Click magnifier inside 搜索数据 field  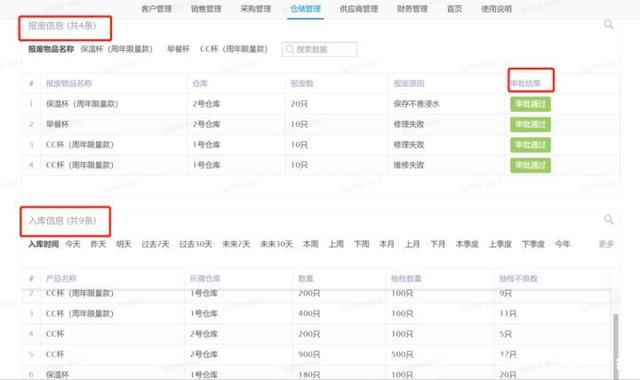click(x=290, y=49)
